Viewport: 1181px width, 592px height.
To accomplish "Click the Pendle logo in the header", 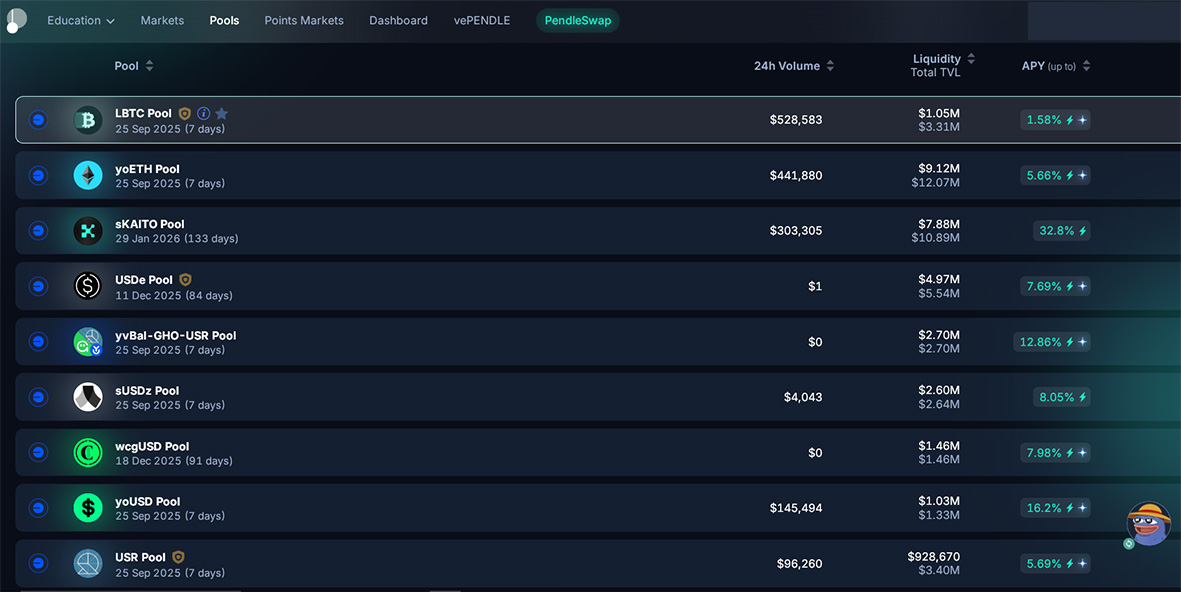I will click(16, 20).
